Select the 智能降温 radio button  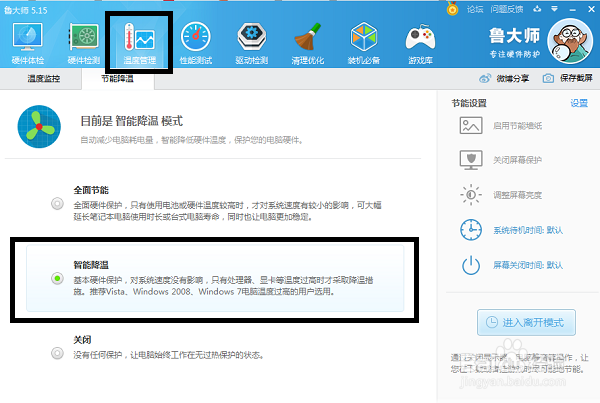click(57, 278)
